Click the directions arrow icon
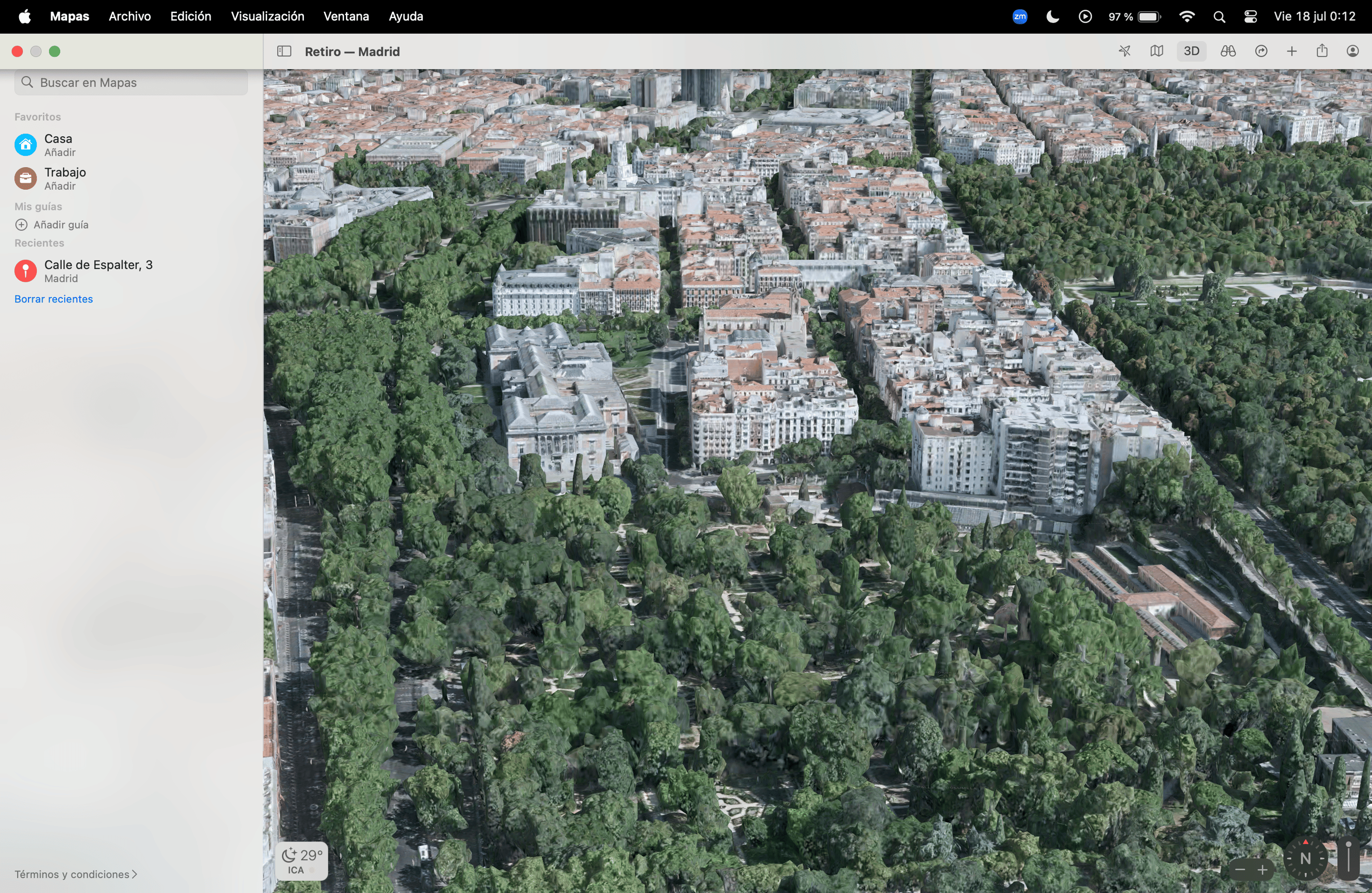Image resolution: width=1372 pixels, height=893 pixels. [1261, 51]
